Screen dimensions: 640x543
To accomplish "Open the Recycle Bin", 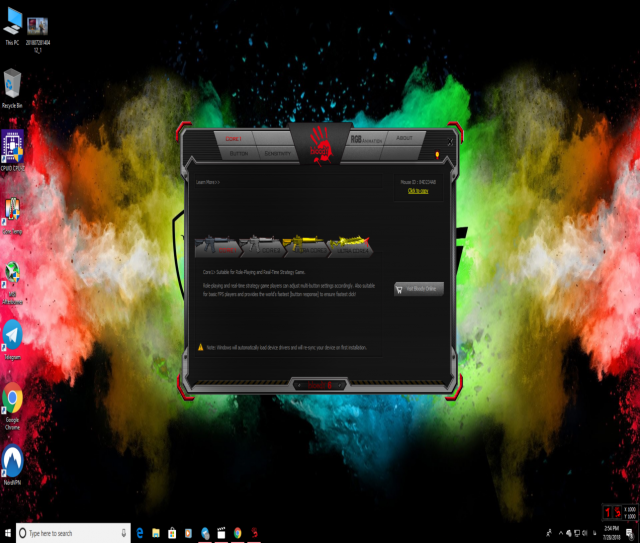I will 12,84.
